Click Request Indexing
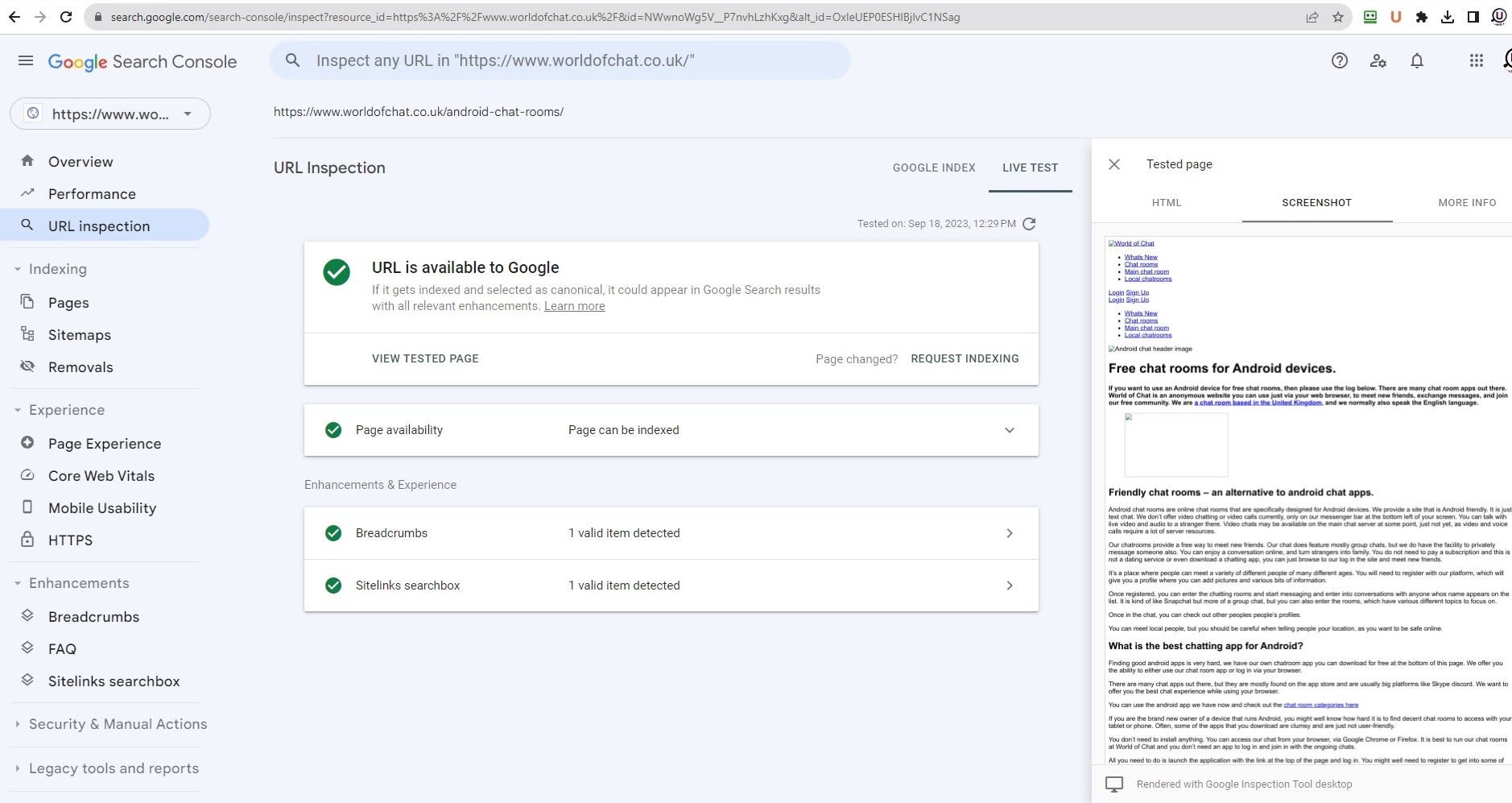The width and height of the screenshot is (1512, 803). [965, 358]
